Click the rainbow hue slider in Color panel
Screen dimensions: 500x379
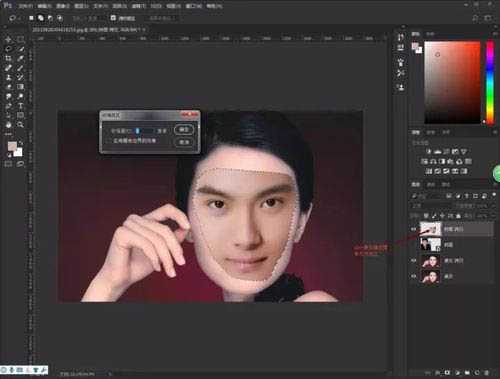[x=490, y=83]
